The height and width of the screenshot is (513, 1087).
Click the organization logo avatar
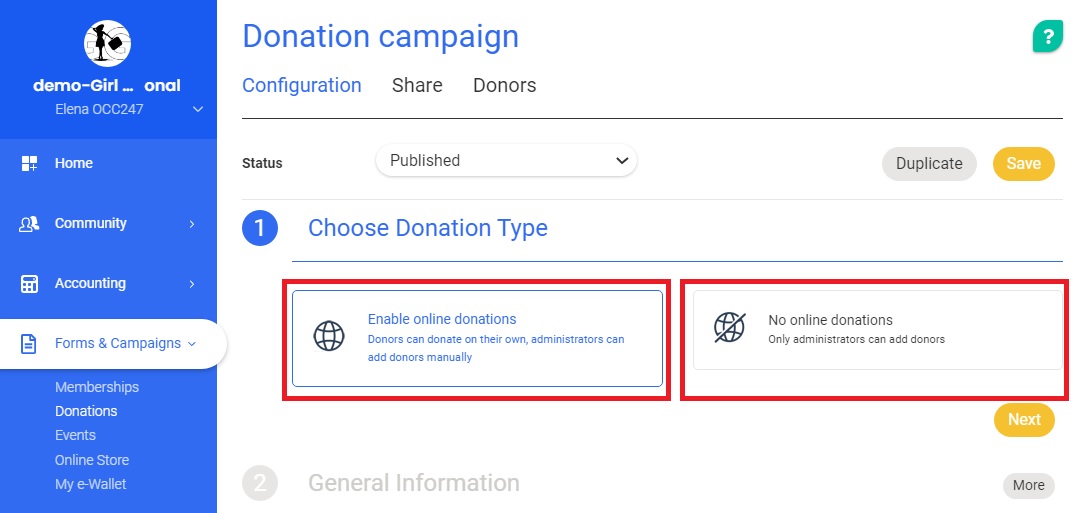[x=107, y=42]
